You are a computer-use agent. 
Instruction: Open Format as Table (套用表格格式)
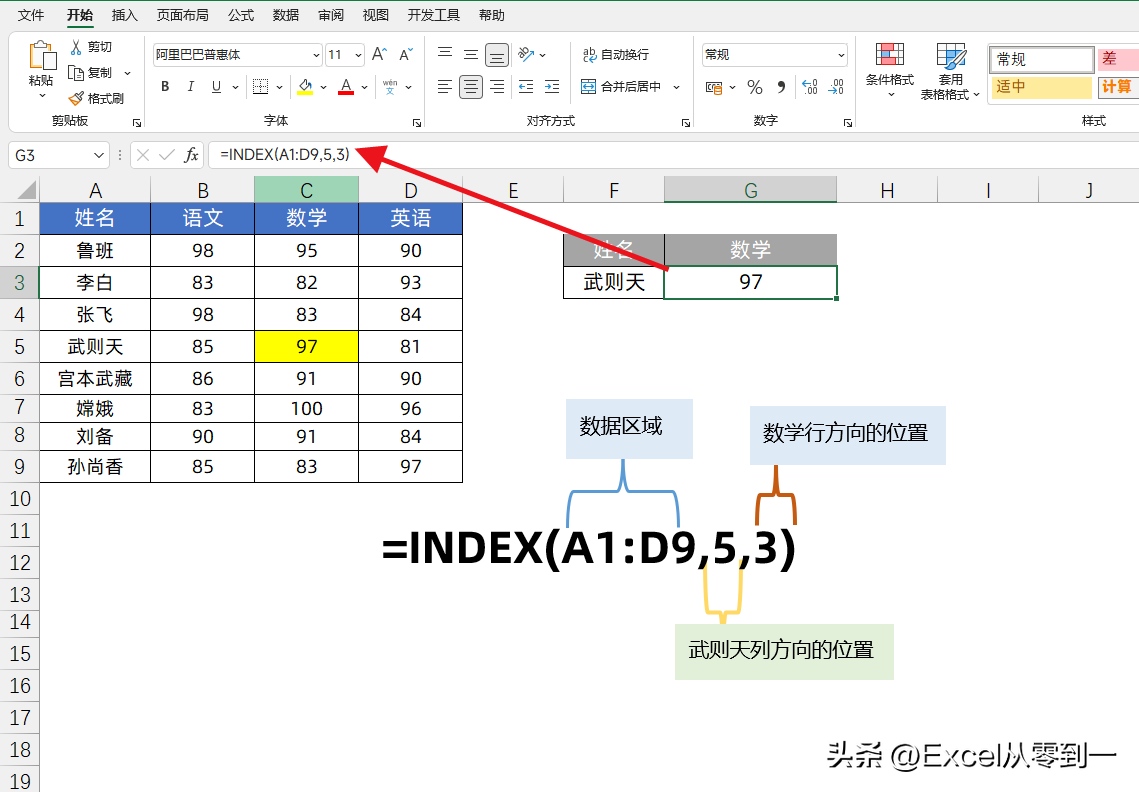[x=950, y=70]
